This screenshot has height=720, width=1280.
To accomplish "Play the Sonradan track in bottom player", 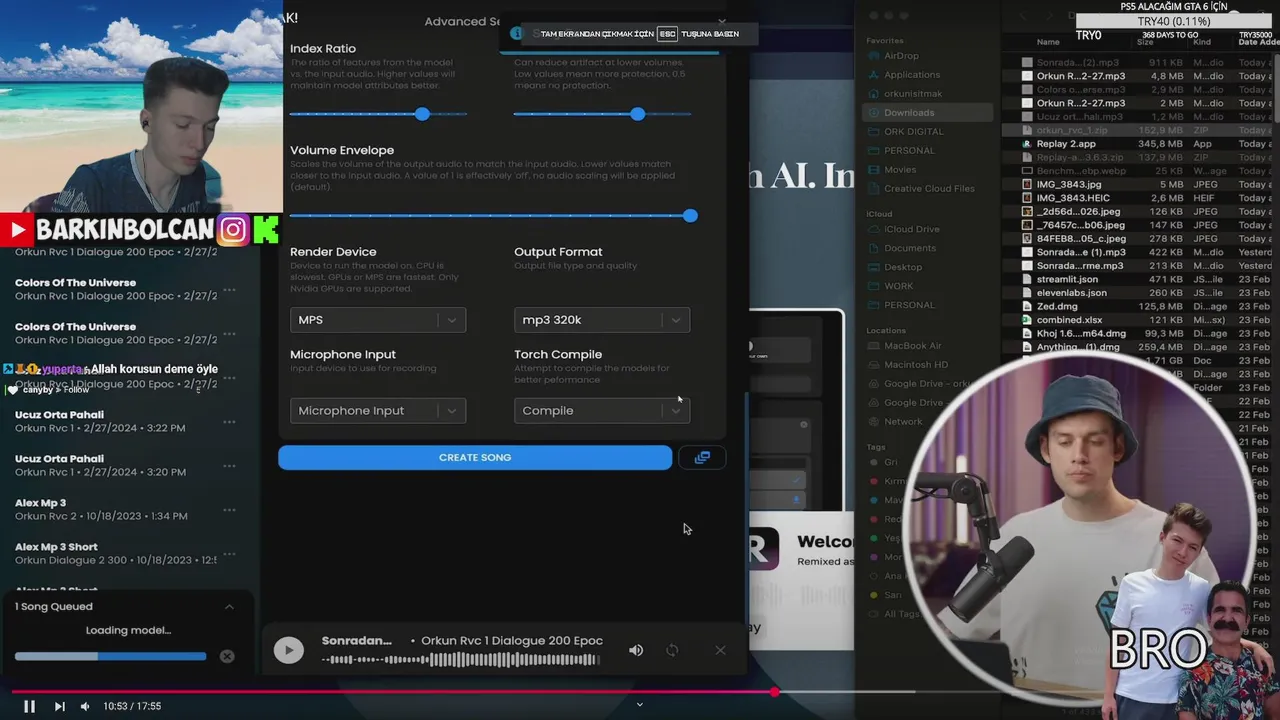I will click(x=288, y=650).
